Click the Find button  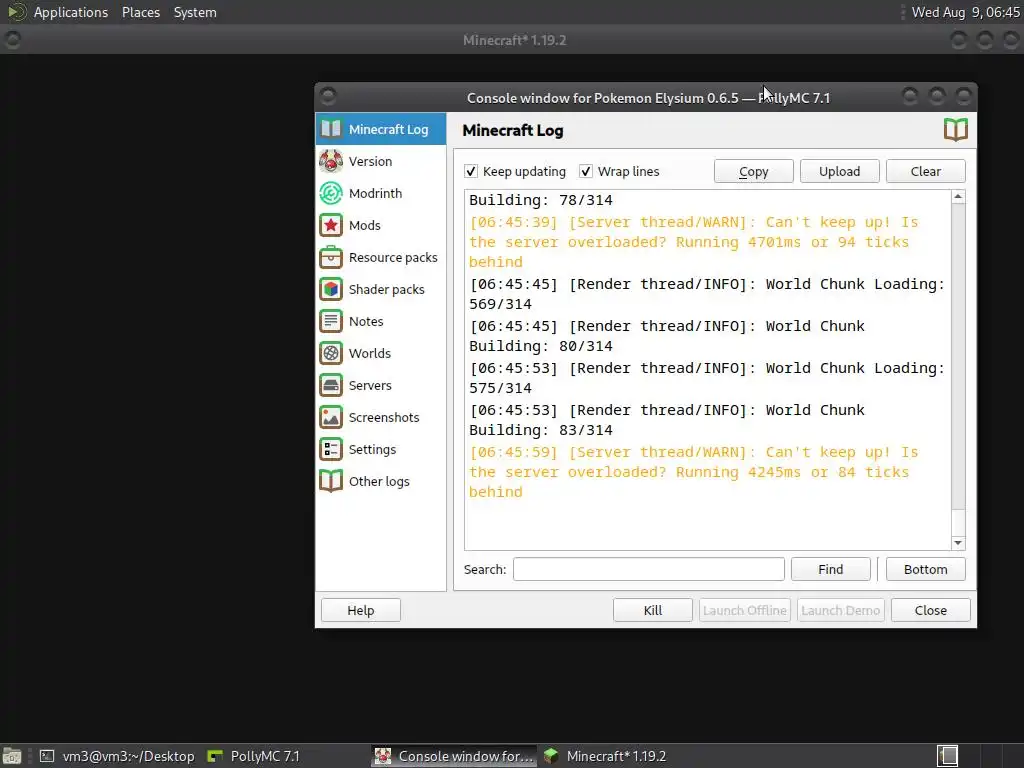coord(831,569)
